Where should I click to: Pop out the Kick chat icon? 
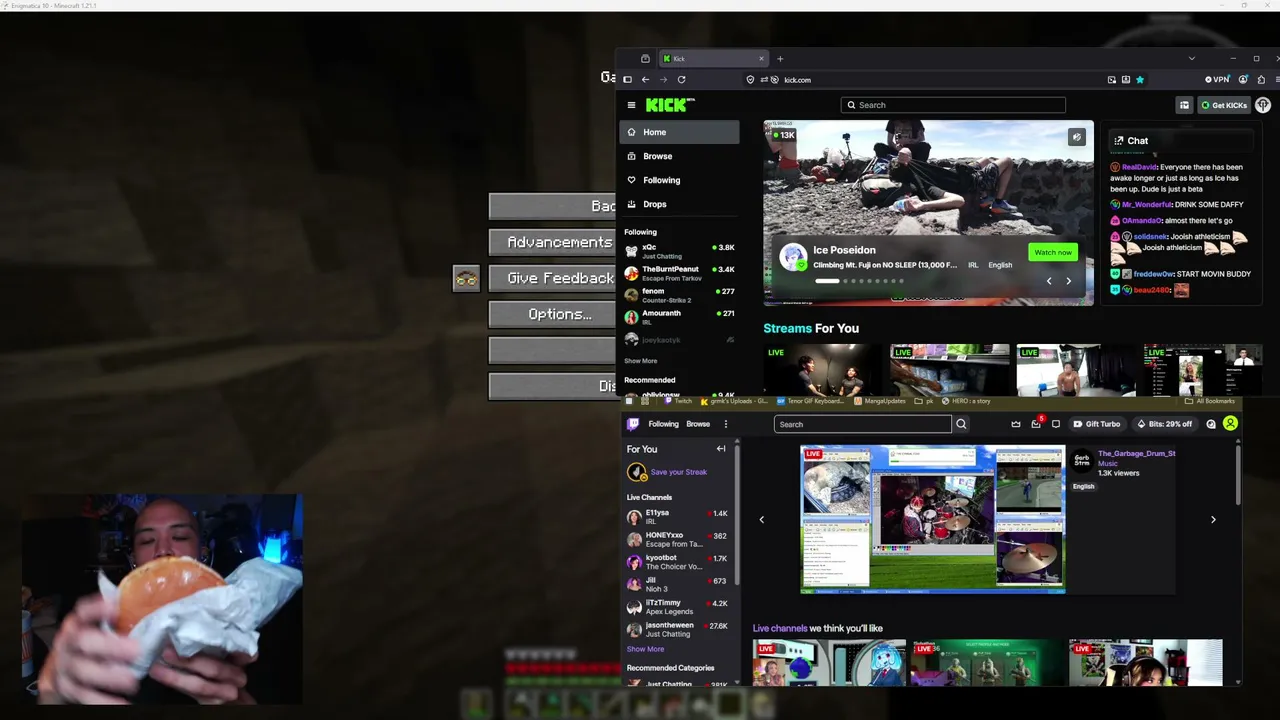[1119, 141]
